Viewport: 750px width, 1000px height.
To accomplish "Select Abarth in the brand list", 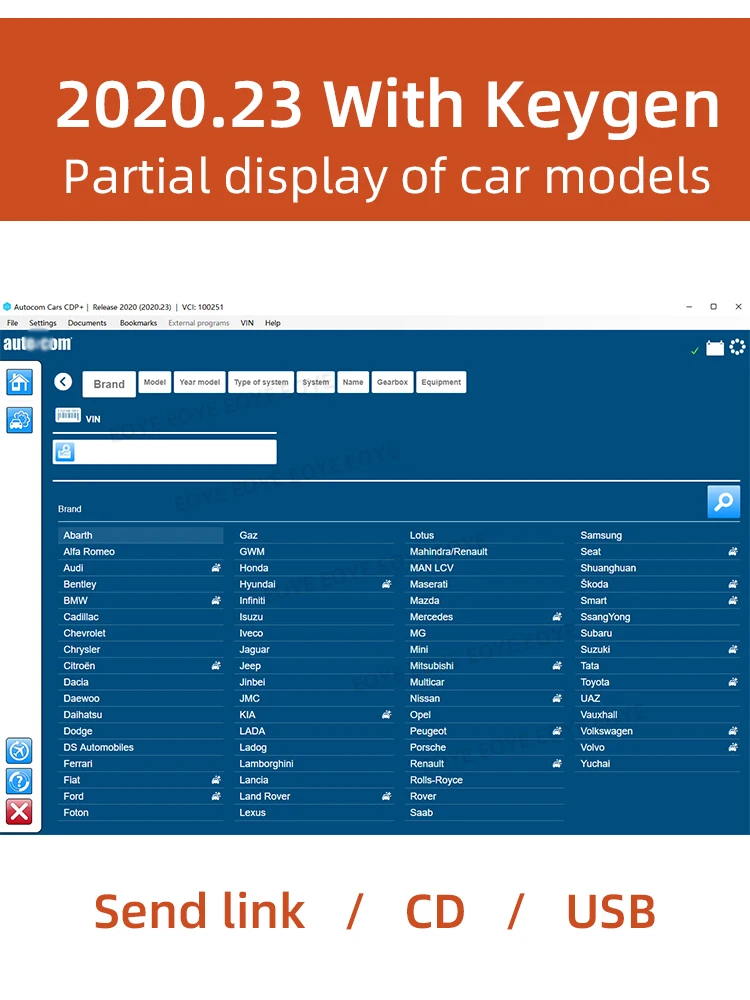I will (x=141, y=535).
